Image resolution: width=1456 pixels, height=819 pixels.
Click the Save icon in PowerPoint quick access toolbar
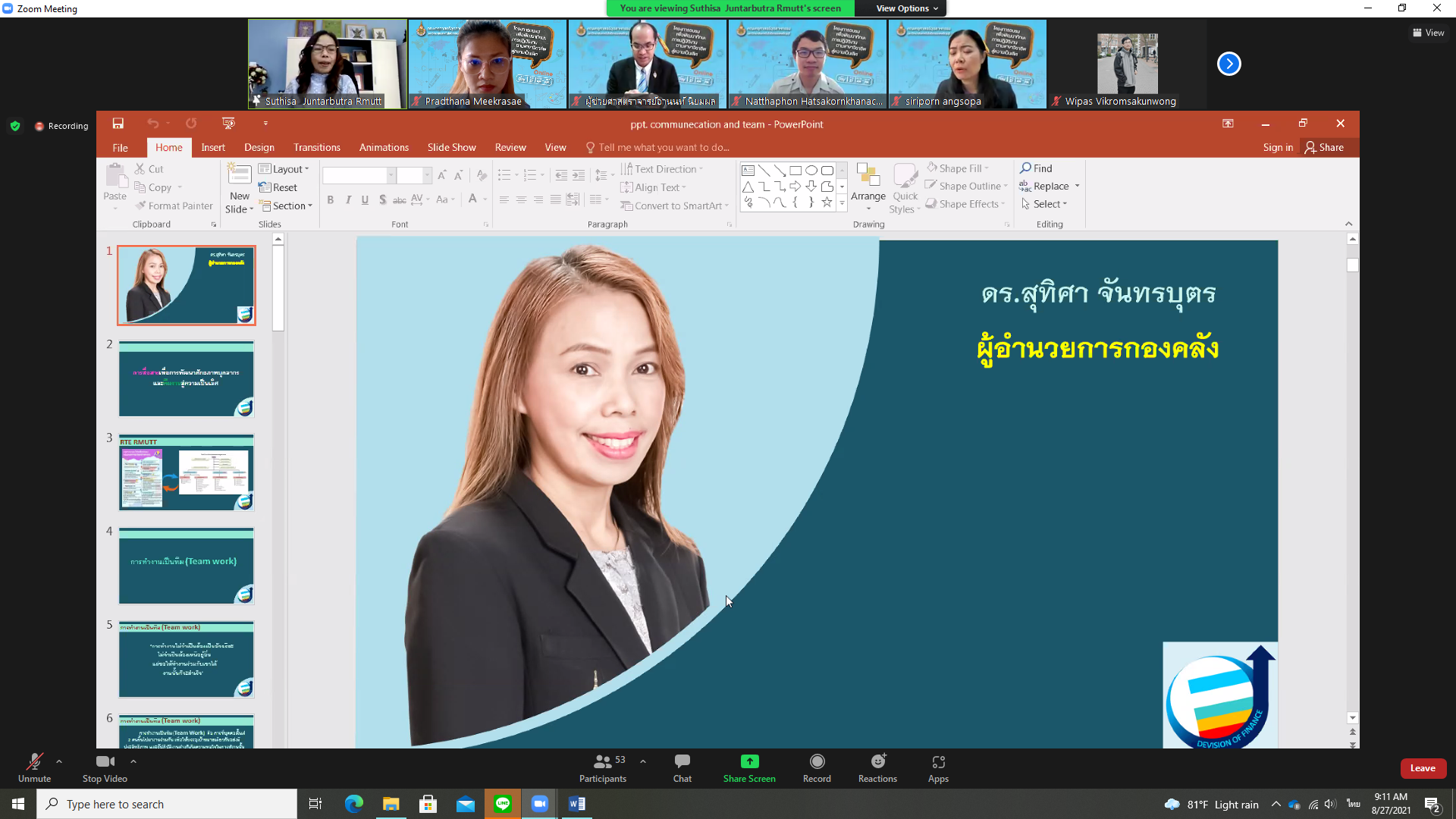[118, 124]
